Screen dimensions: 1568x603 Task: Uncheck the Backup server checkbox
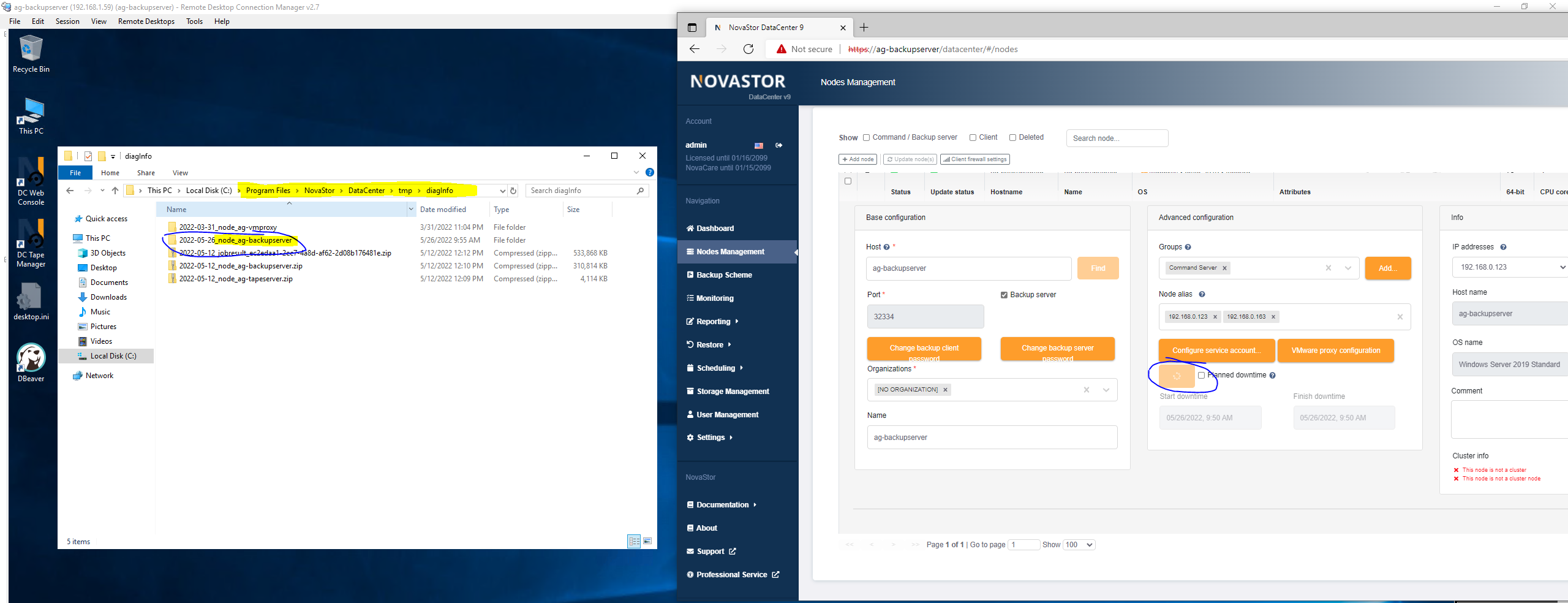(x=1004, y=295)
